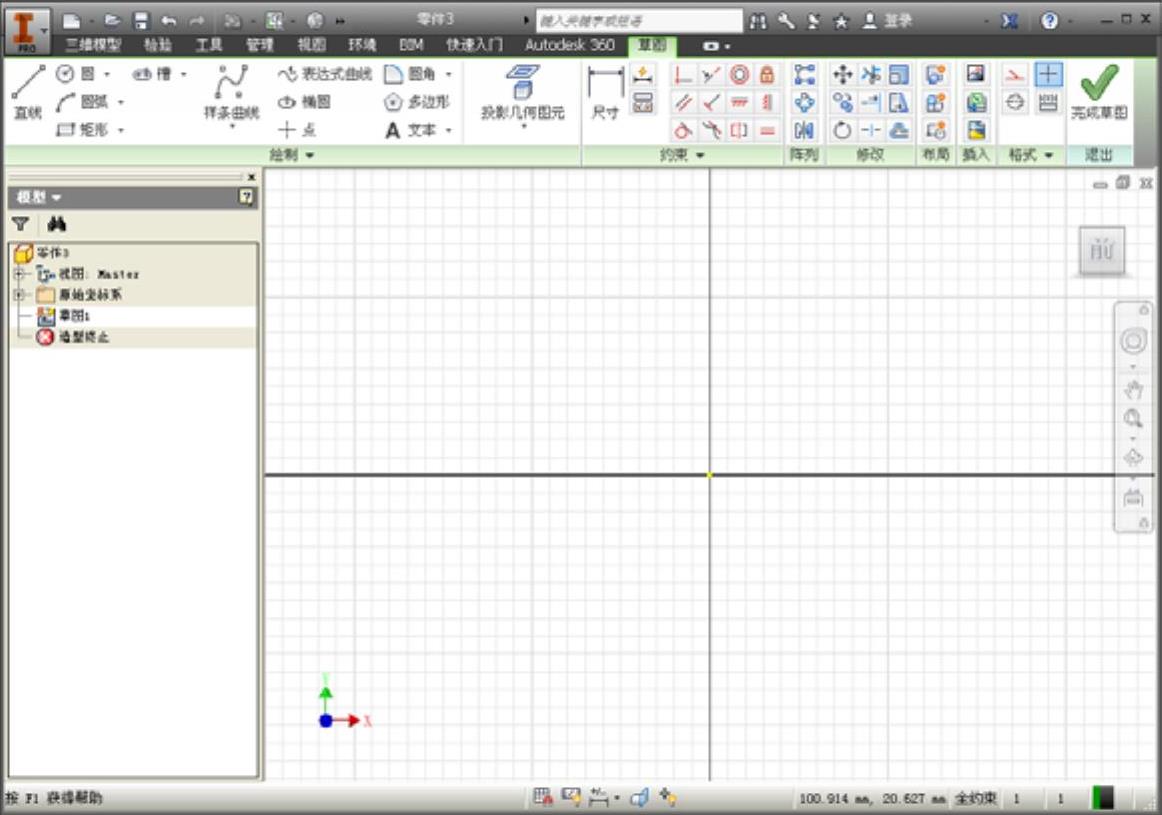The image size is (1162, 815).
Task: Open the 视图 ribbon tab
Action: click(311, 45)
